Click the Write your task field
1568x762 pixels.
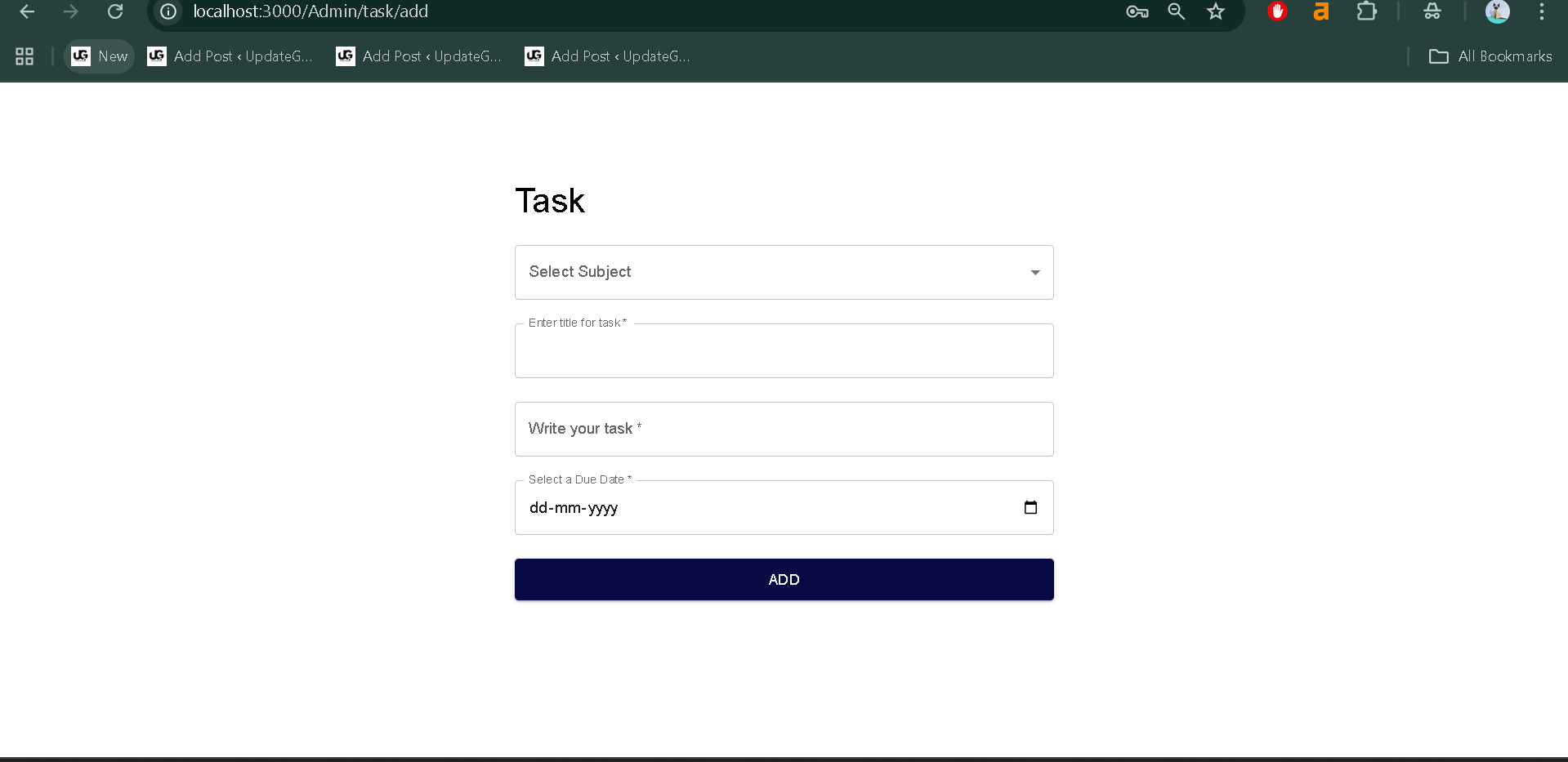coord(784,429)
